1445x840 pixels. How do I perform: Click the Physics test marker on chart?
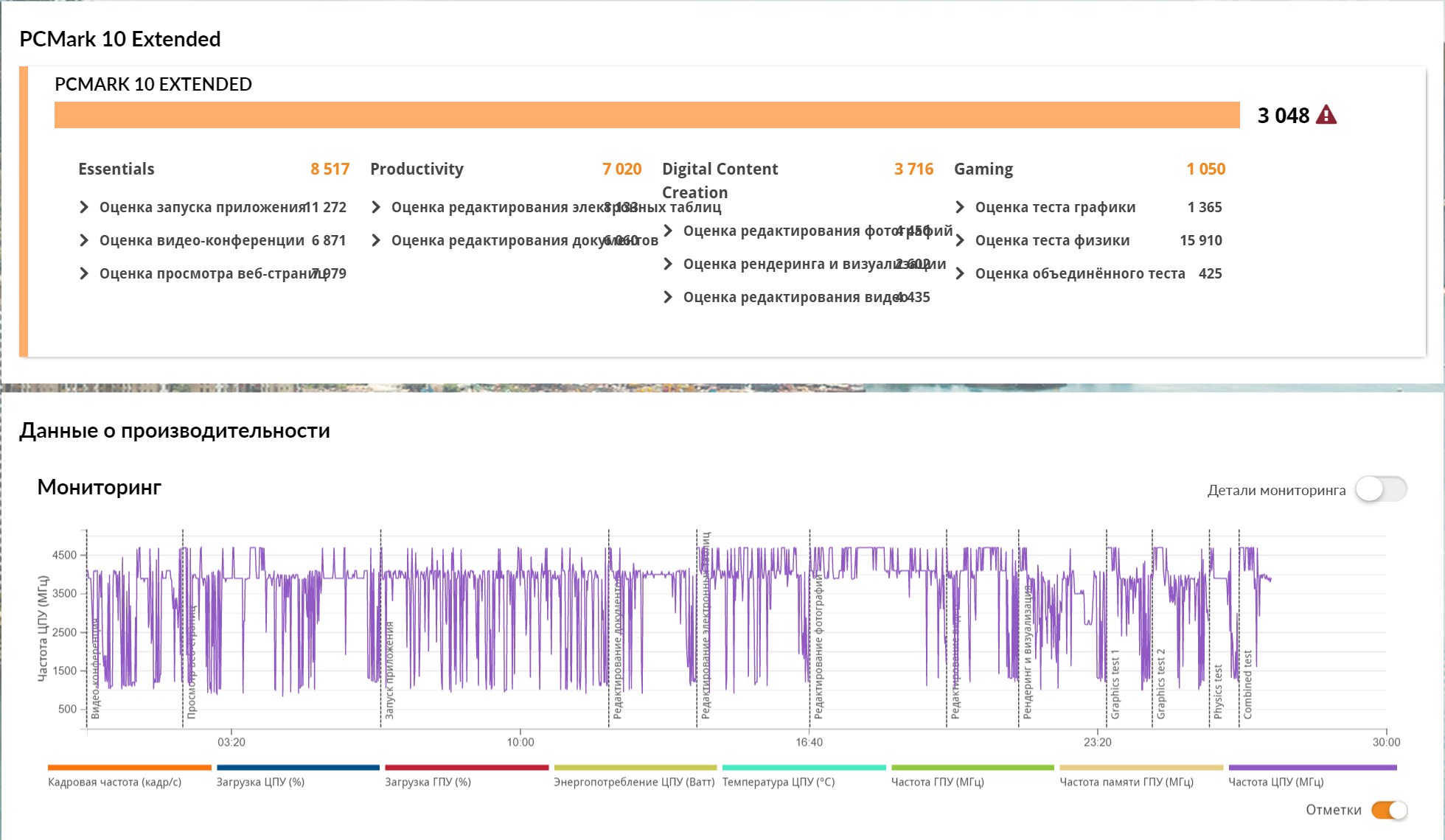point(1218,691)
